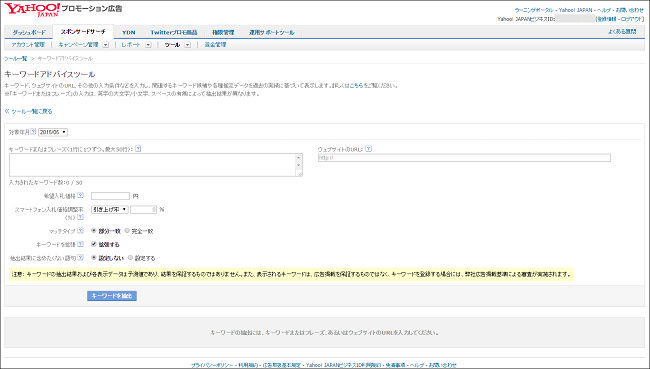Screen dimensions: 650x369
Task: Click the ツール一覧 breadcrumb link
Action: click(16, 58)
